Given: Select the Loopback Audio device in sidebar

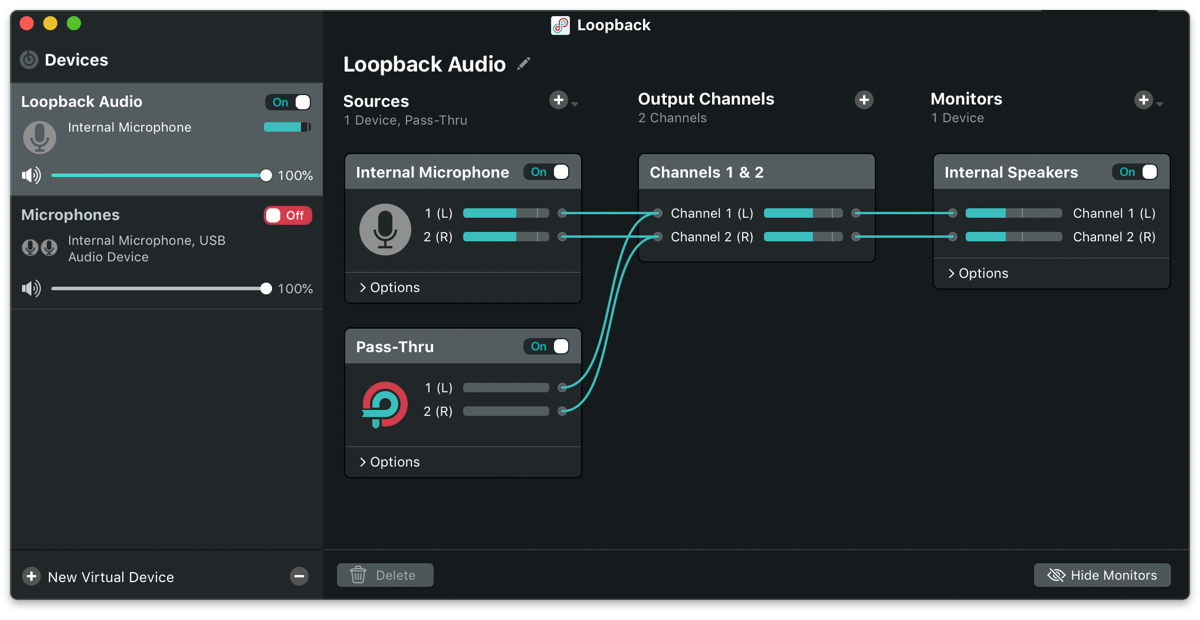Looking at the screenshot, I should pyautogui.click(x=167, y=140).
